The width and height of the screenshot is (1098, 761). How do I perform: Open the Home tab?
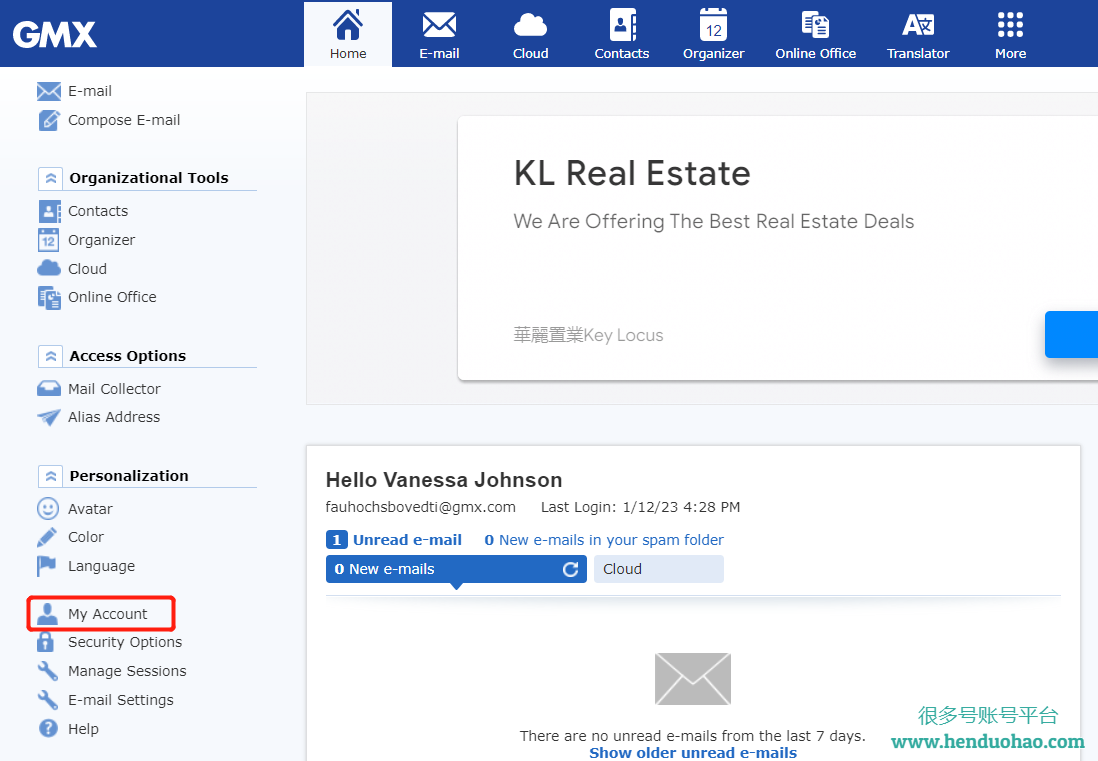[348, 34]
